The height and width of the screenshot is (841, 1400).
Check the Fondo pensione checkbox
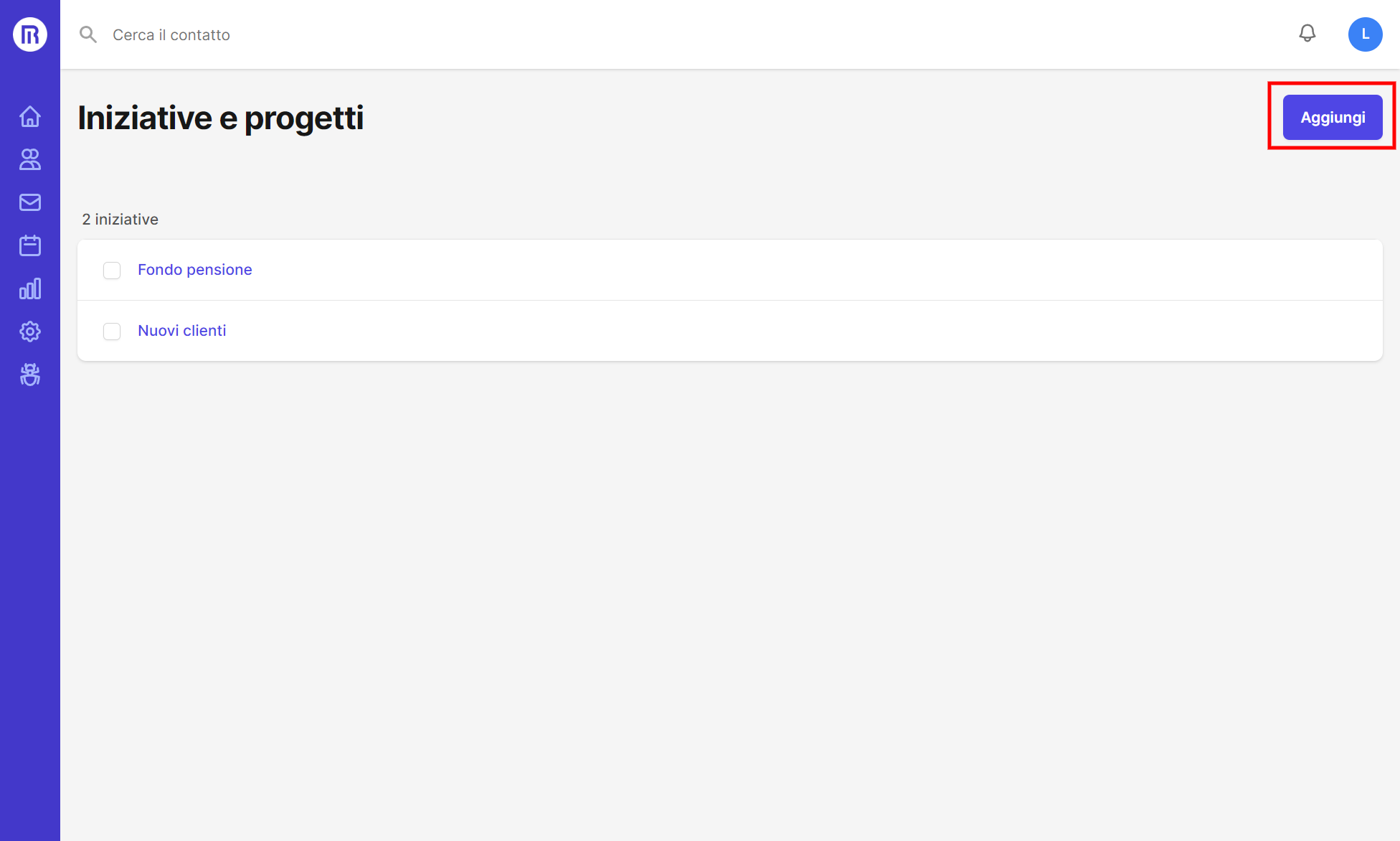point(112,271)
